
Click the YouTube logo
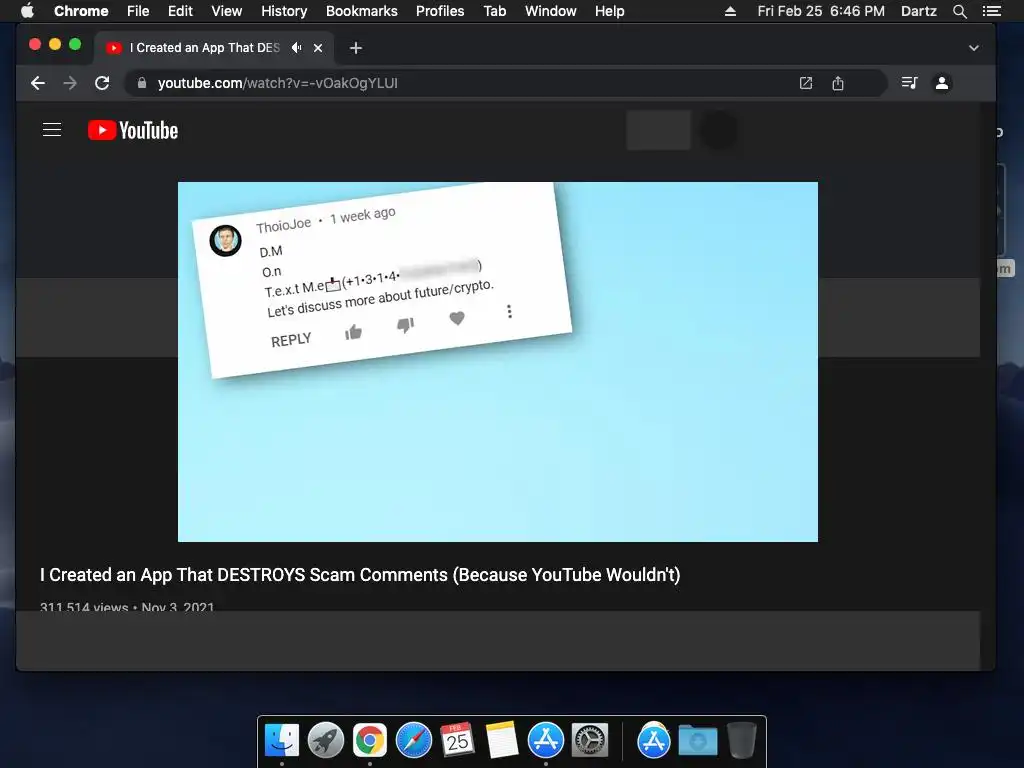click(x=133, y=130)
